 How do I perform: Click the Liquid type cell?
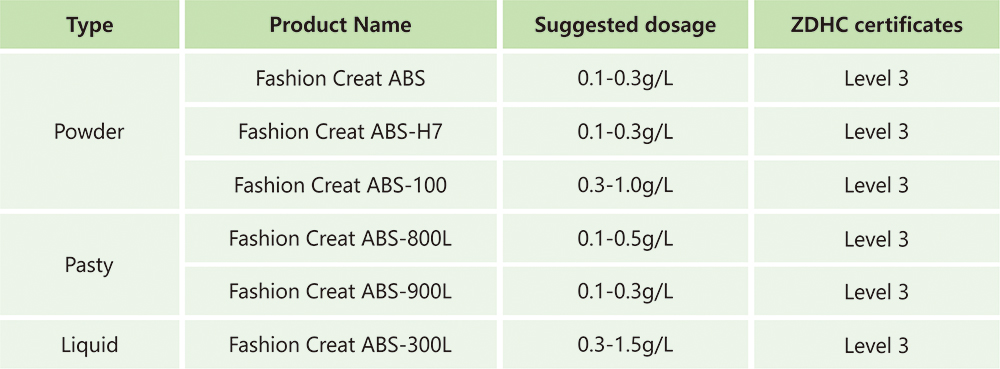click(90, 345)
